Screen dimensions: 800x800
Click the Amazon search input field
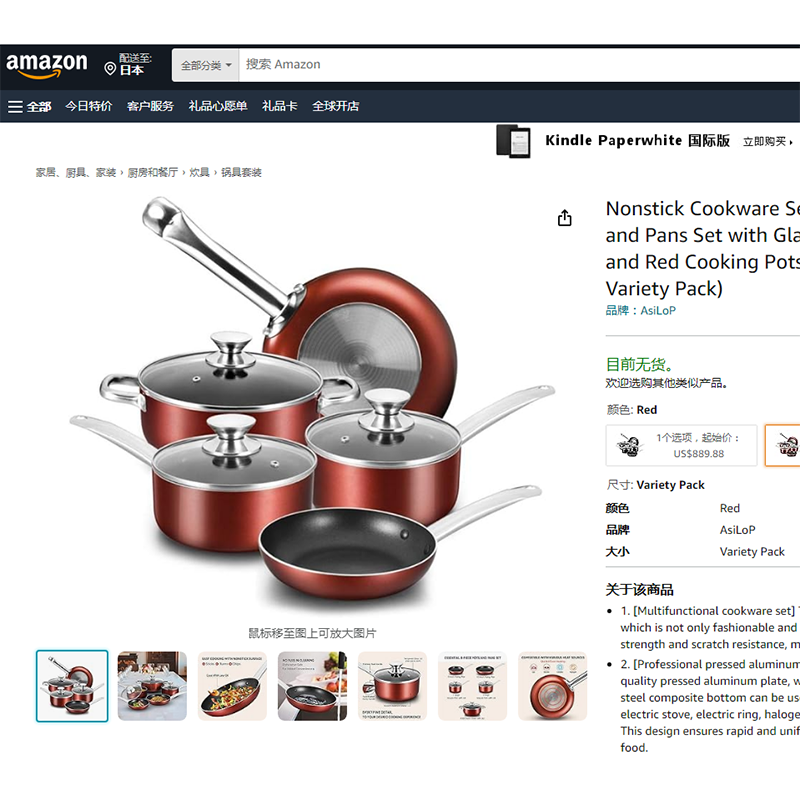coord(519,65)
